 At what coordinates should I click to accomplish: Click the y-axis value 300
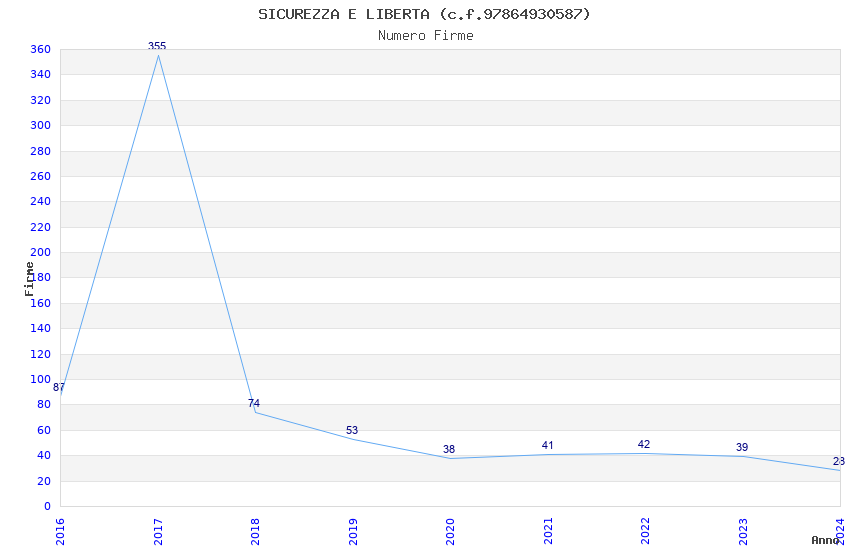(x=41, y=125)
